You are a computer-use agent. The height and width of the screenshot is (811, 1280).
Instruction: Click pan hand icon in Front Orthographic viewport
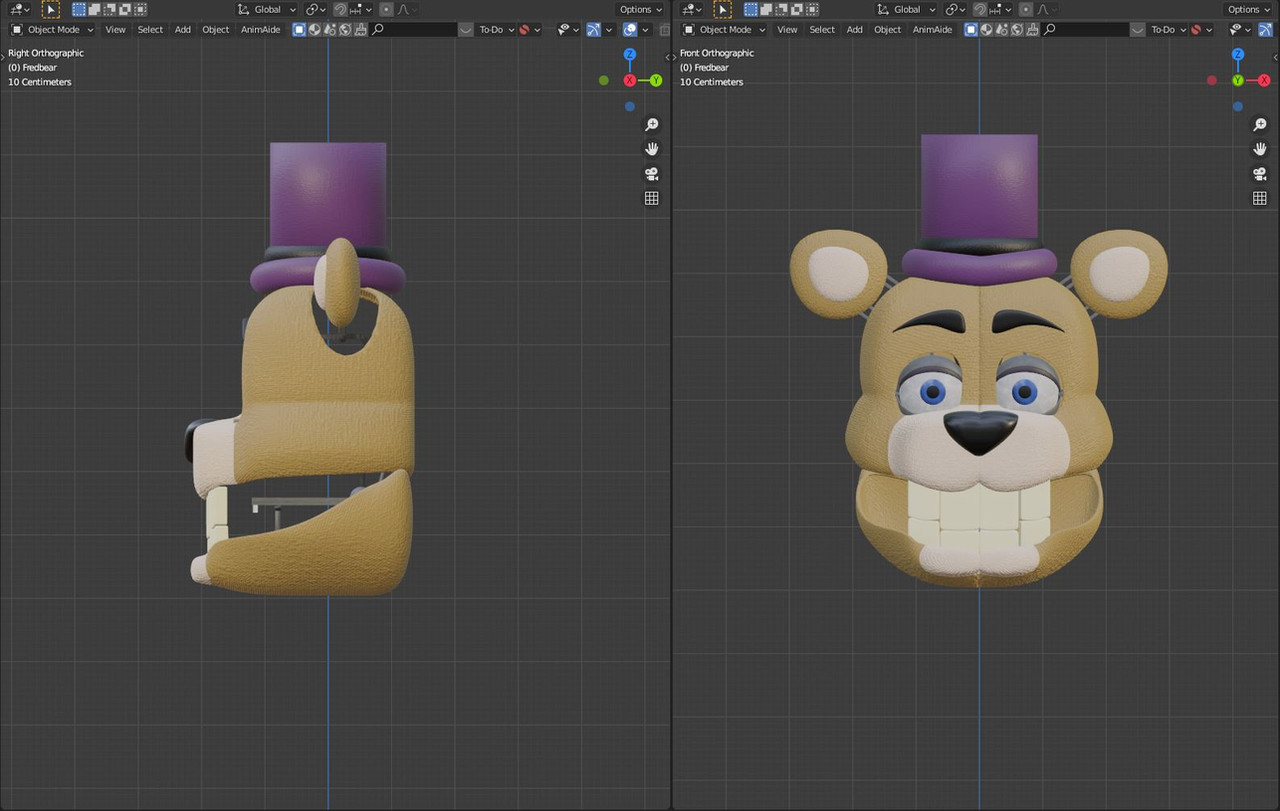coord(1260,149)
